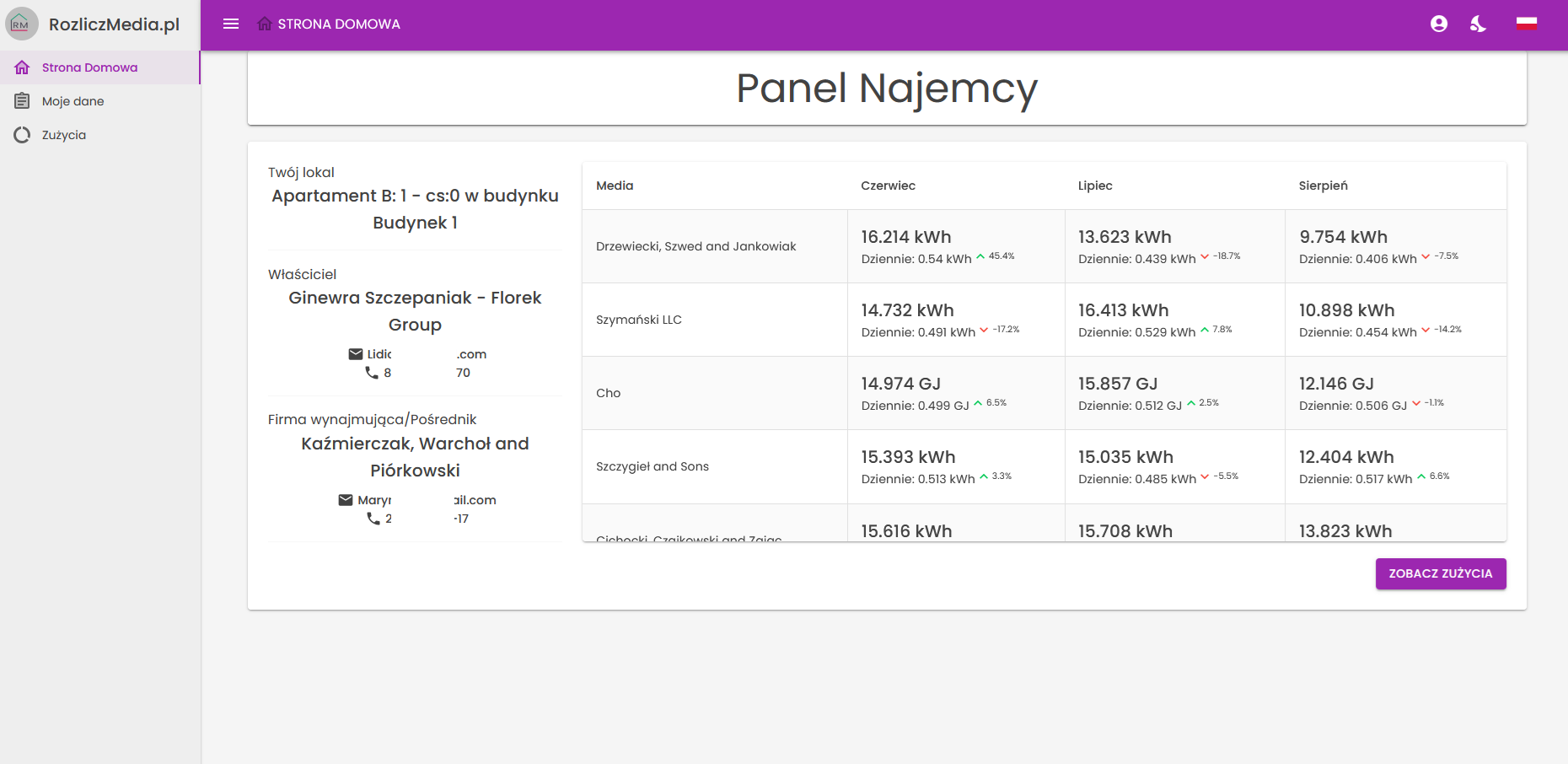Click the user account avatar icon
This screenshot has height=764, width=1568.
[1439, 24]
